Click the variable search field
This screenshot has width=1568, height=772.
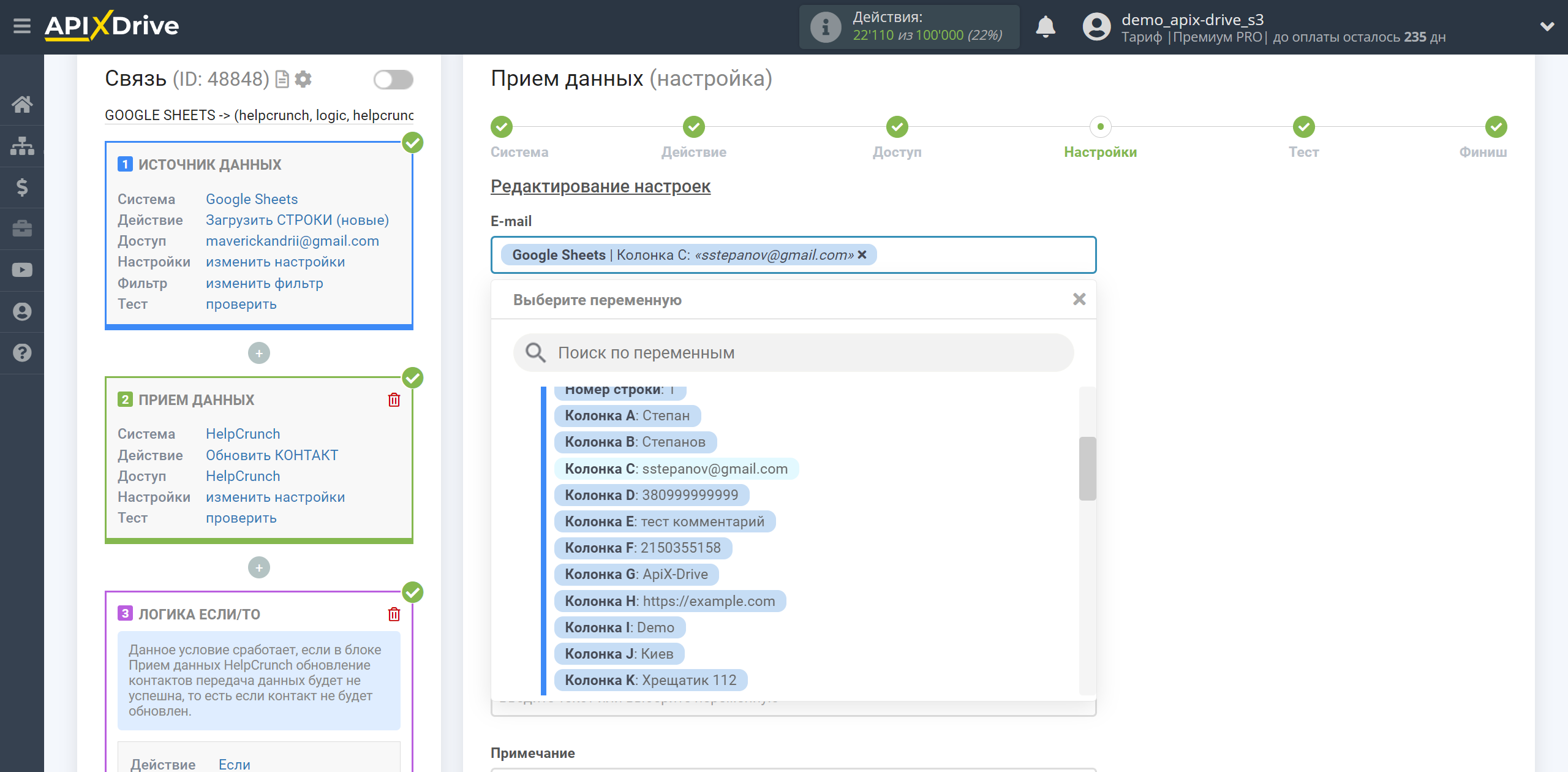pos(793,352)
